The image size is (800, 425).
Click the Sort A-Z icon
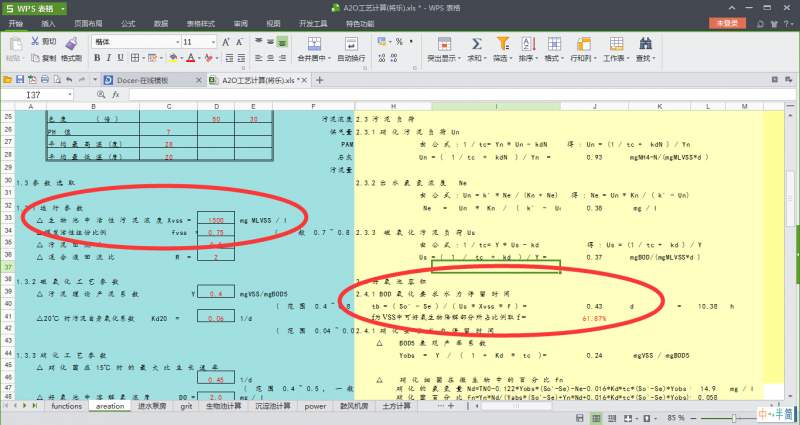click(528, 44)
